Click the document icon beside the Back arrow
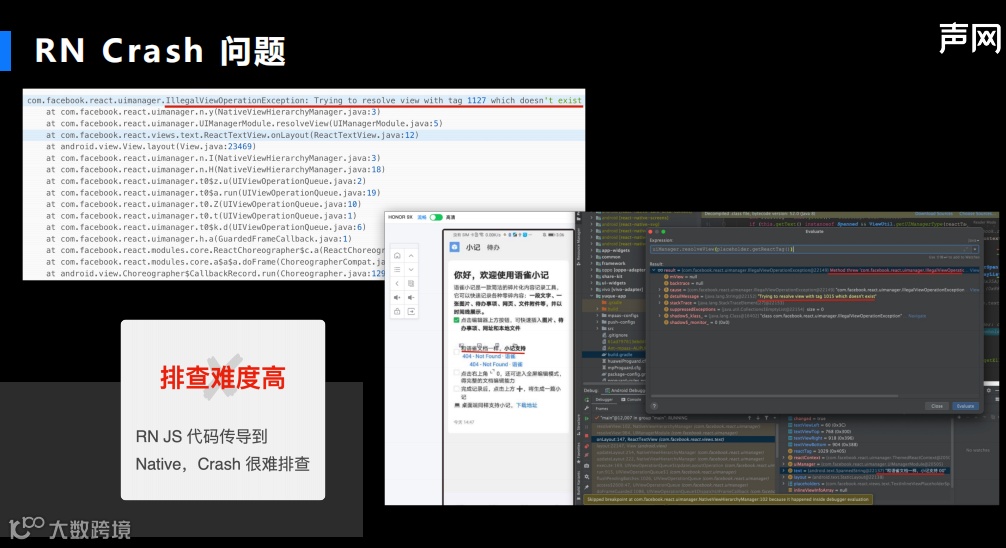1006x548 pixels. pos(411,283)
